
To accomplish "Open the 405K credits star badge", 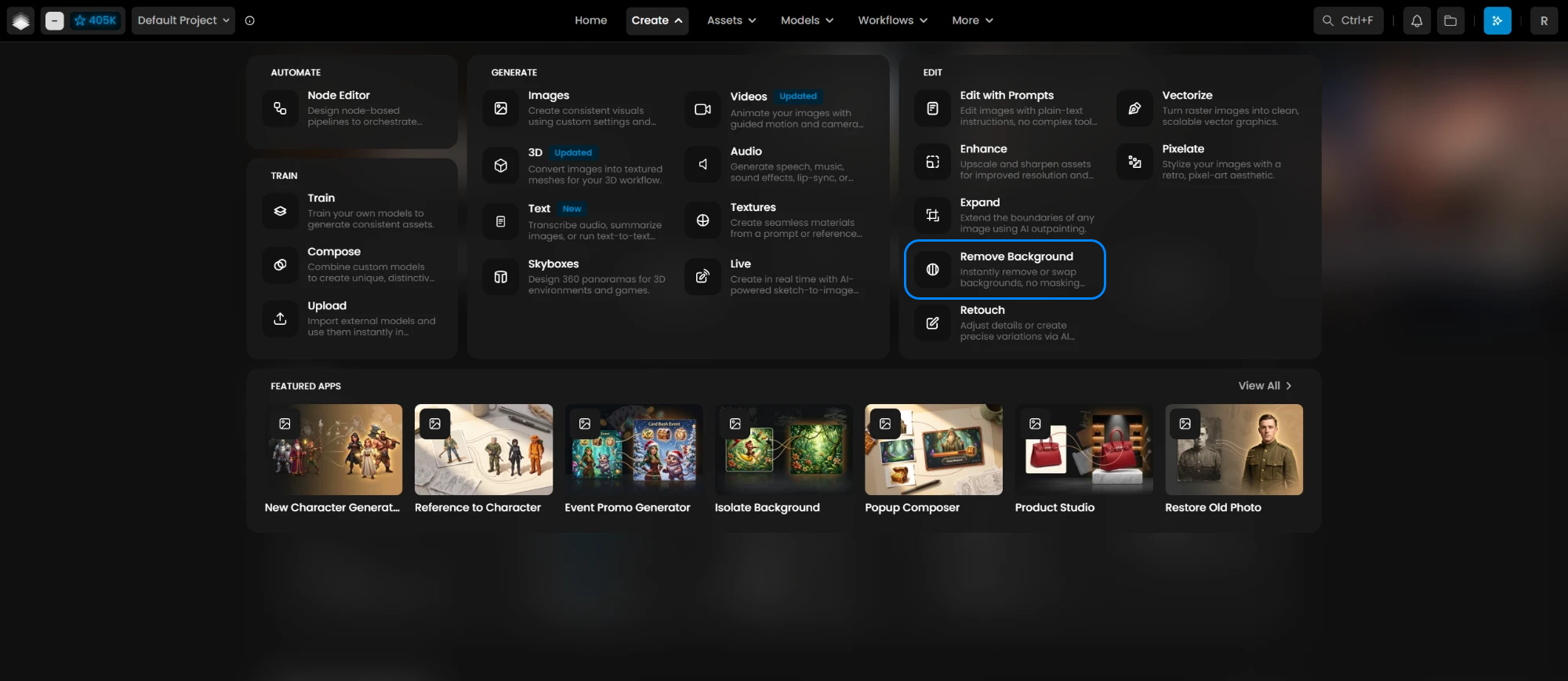I will (96, 20).
